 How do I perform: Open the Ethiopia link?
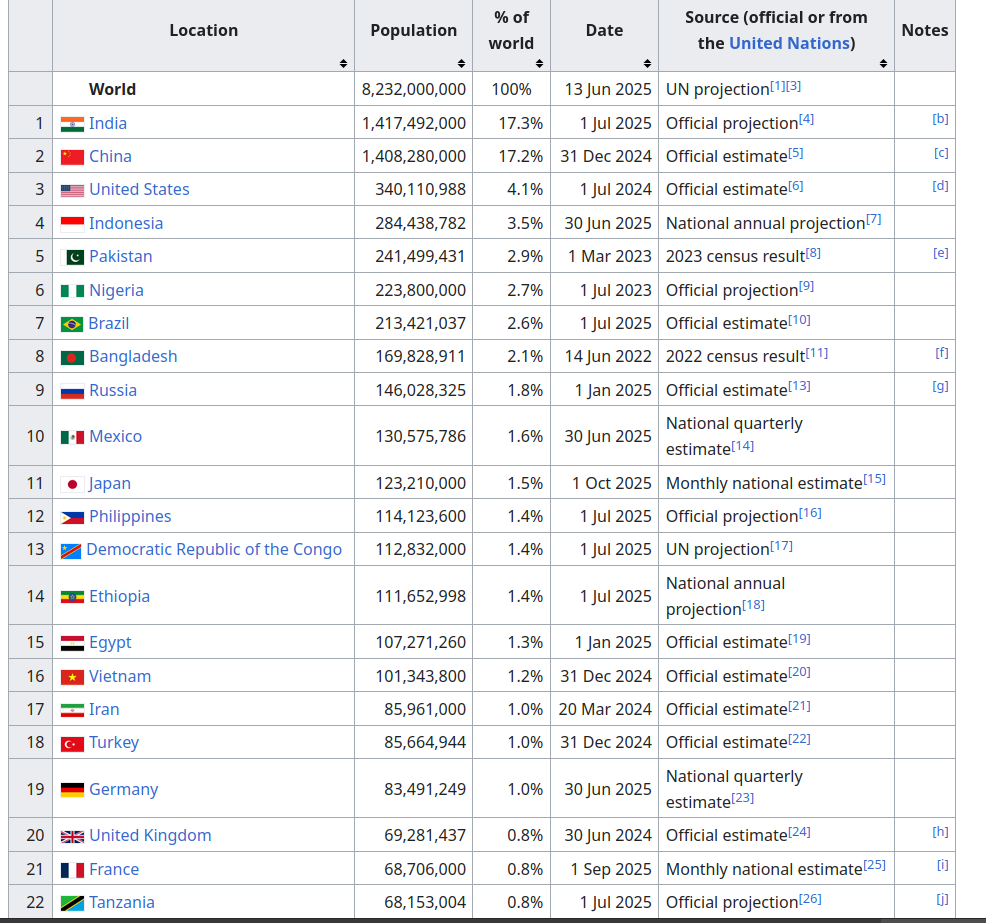(x=119, y=596)
